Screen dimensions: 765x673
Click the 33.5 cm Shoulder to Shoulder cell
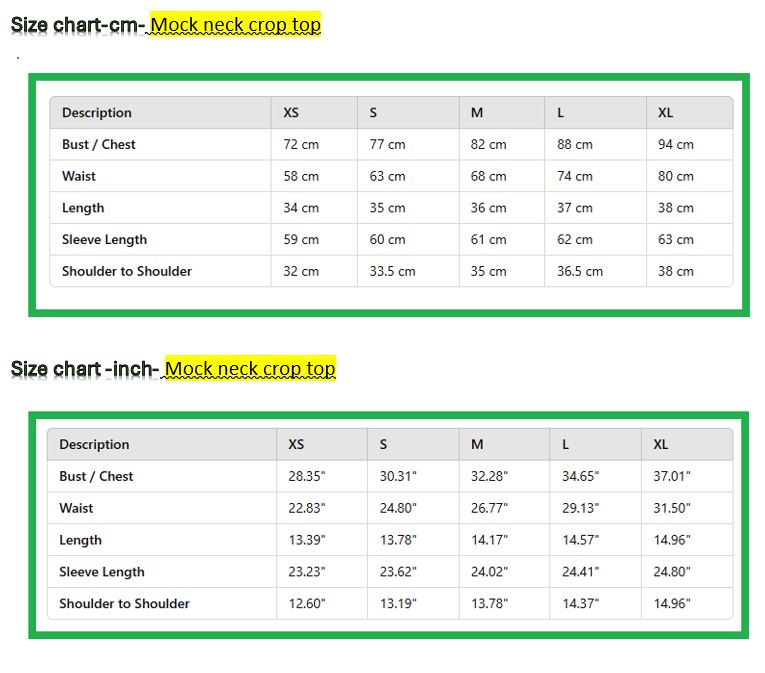pyautogui.click(x=392, y=271)
